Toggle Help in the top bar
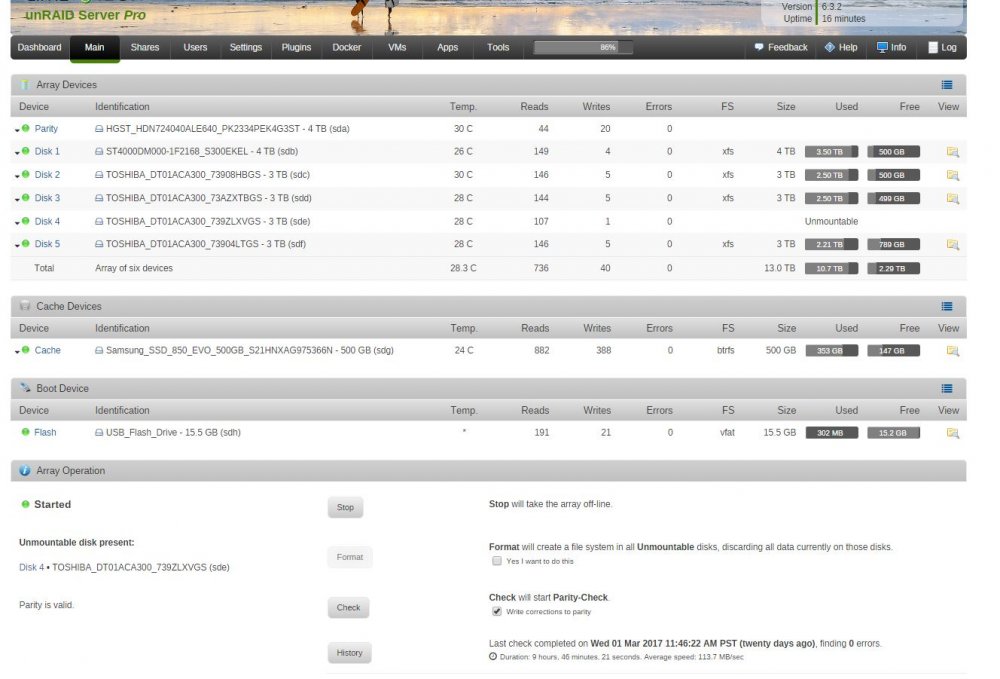The width and height of the screenshot is (1000, 679). click(841, 48)
